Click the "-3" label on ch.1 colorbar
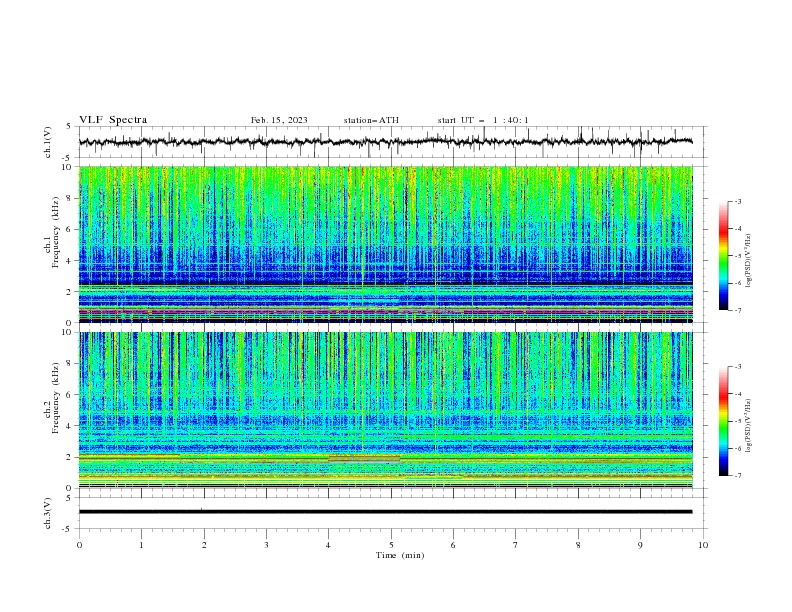 click(x=737, y=201)
